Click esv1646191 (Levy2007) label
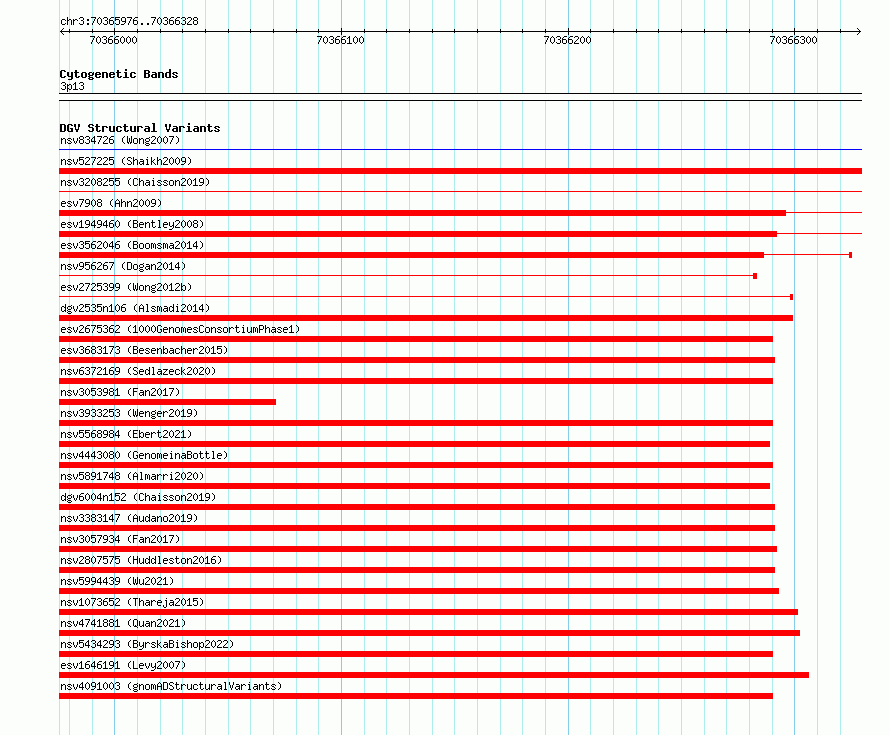890x735 pixels. pos(123,665)
